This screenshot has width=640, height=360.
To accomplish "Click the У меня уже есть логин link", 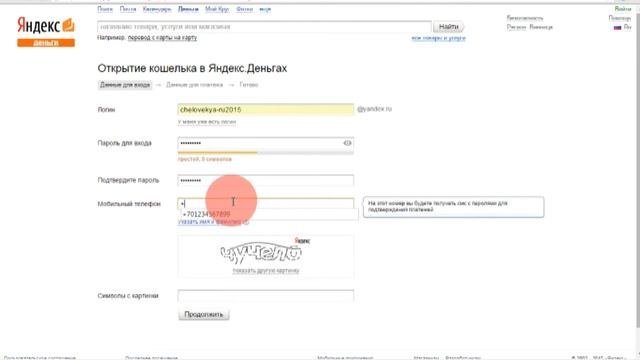I will tap(207, 122).
